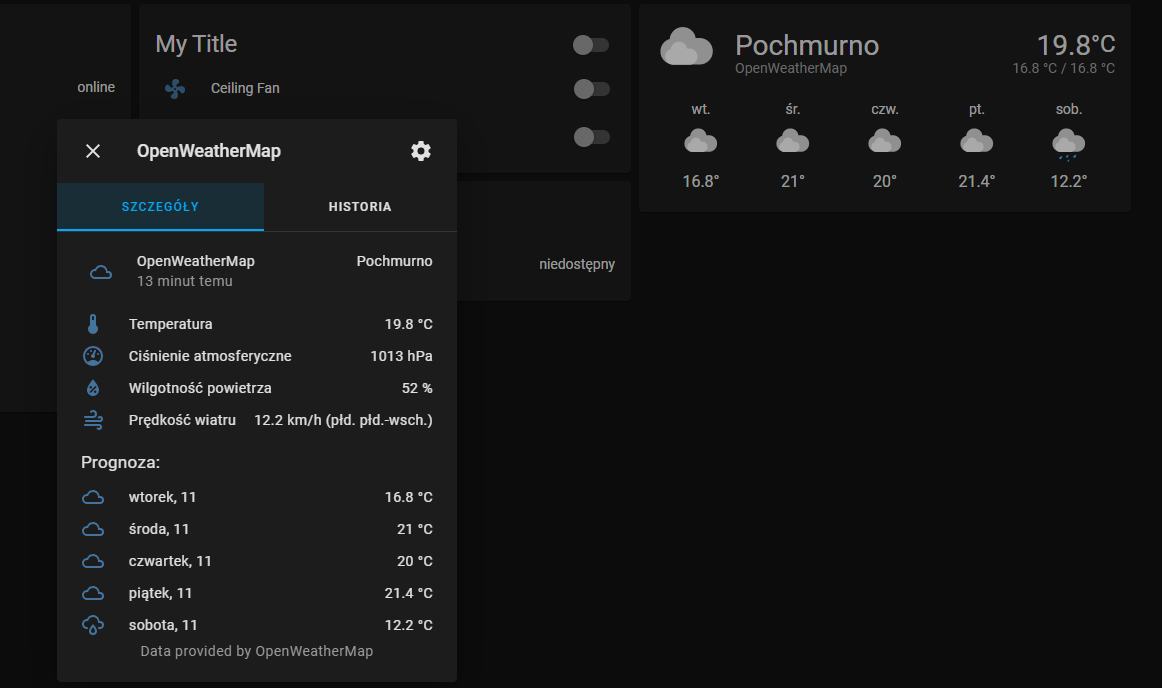This screenshot has height=688, width=1162.
Task: Click the Prognoza: heading
Action: 120,463
